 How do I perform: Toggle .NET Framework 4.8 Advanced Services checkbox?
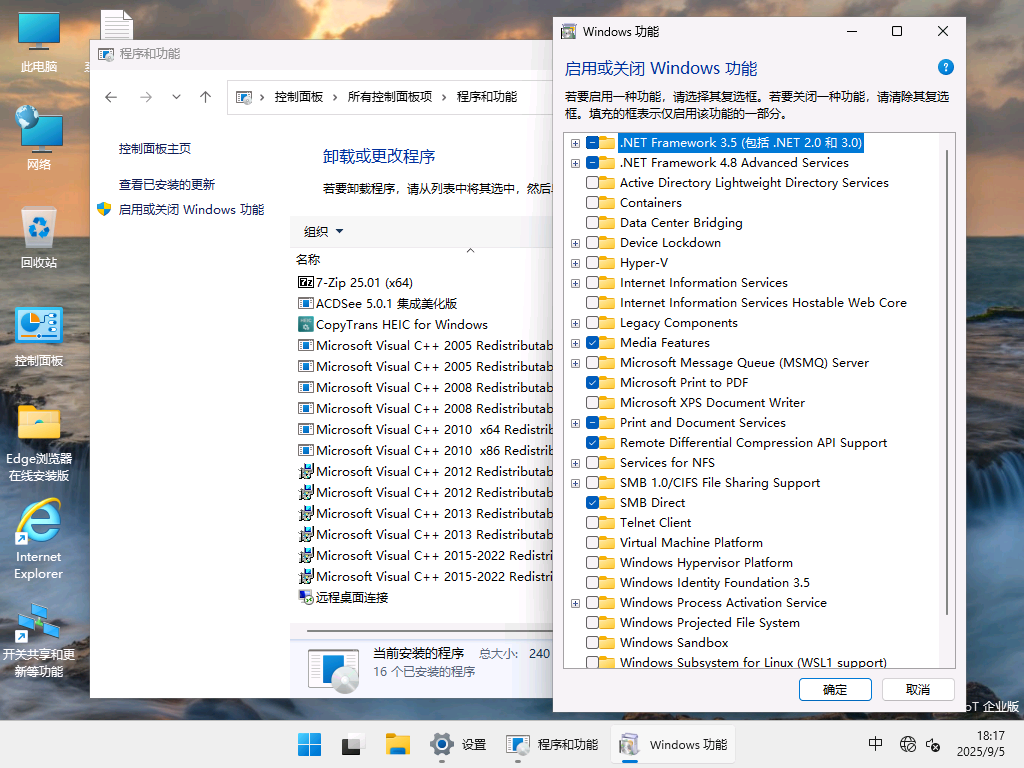[592, 163]
